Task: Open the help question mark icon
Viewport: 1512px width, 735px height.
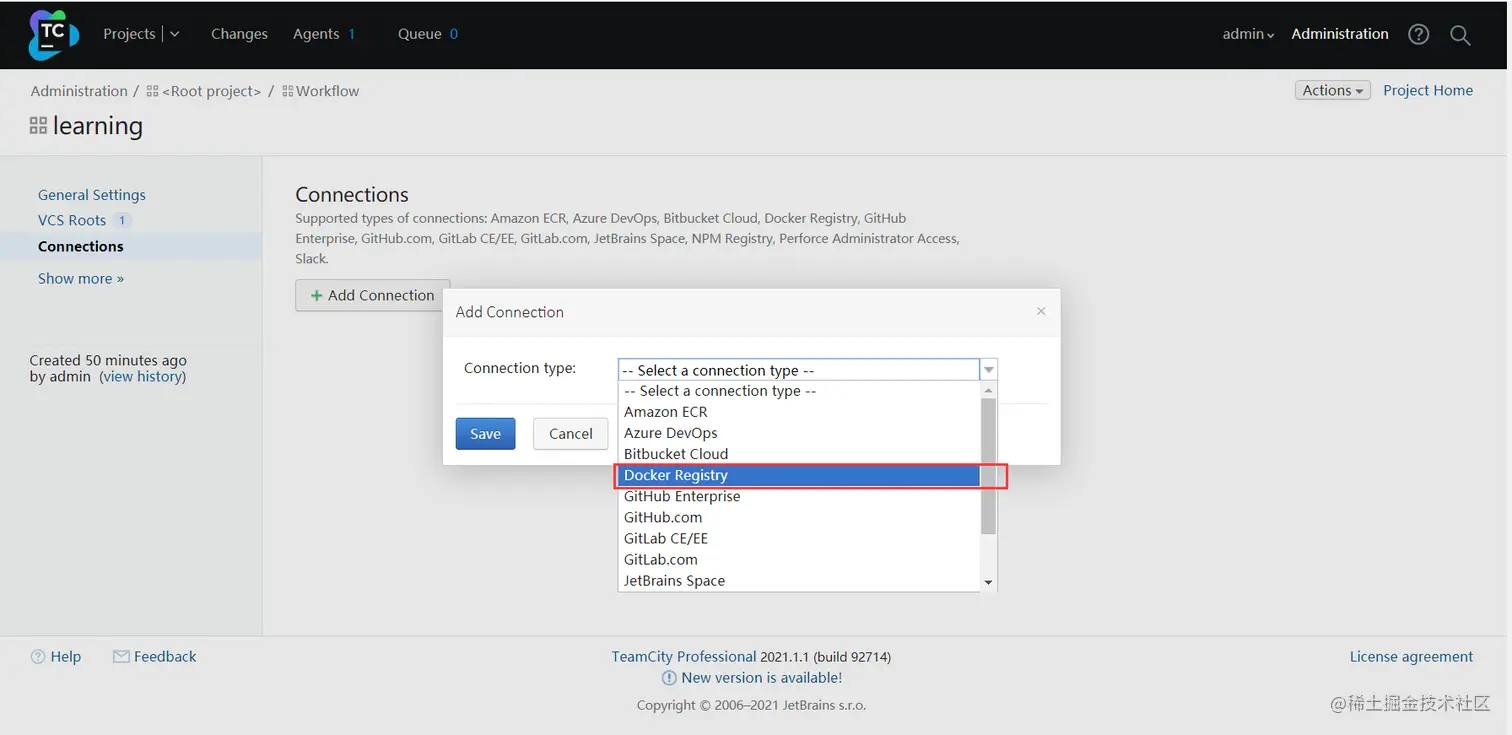Action: click(1418, 34)
